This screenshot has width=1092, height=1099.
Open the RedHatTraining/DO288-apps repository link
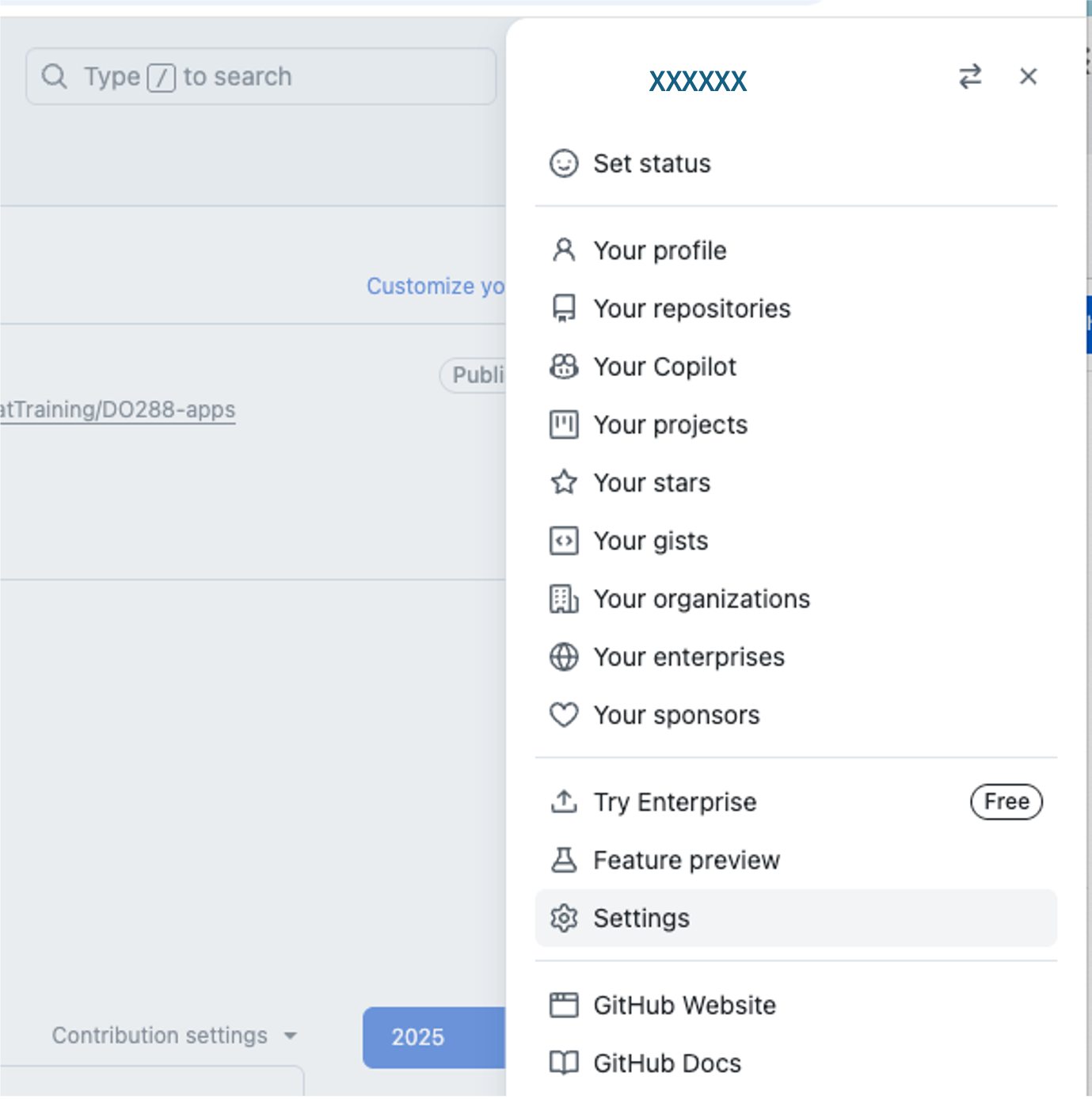click(x=117, y=409)
